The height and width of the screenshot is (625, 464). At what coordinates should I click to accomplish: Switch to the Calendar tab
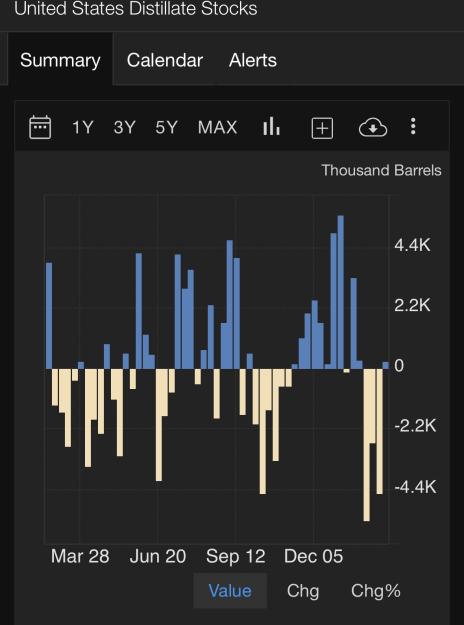point(165,60)
